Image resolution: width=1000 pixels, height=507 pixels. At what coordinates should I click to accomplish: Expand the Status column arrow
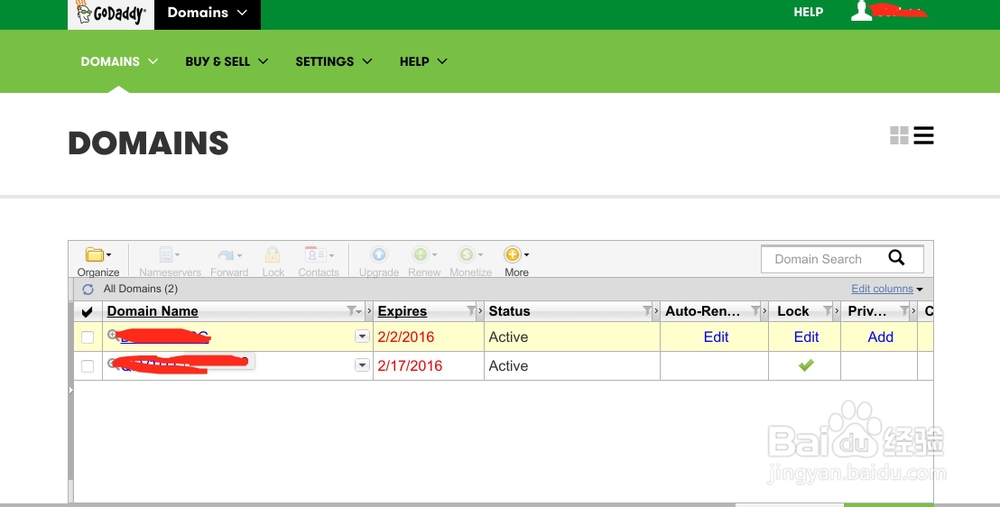(656, 311)
